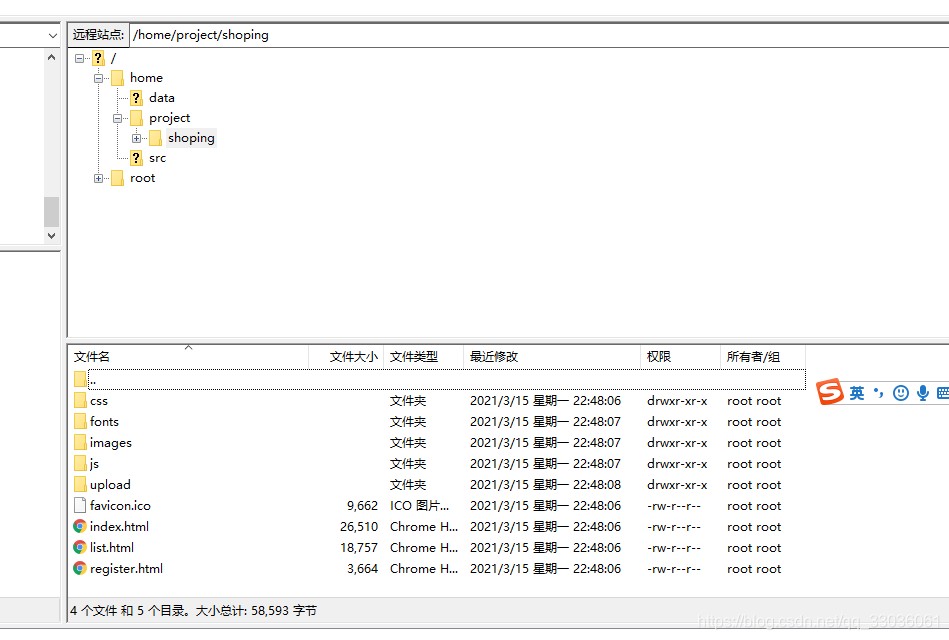Select the index.html file

[439, 527]
